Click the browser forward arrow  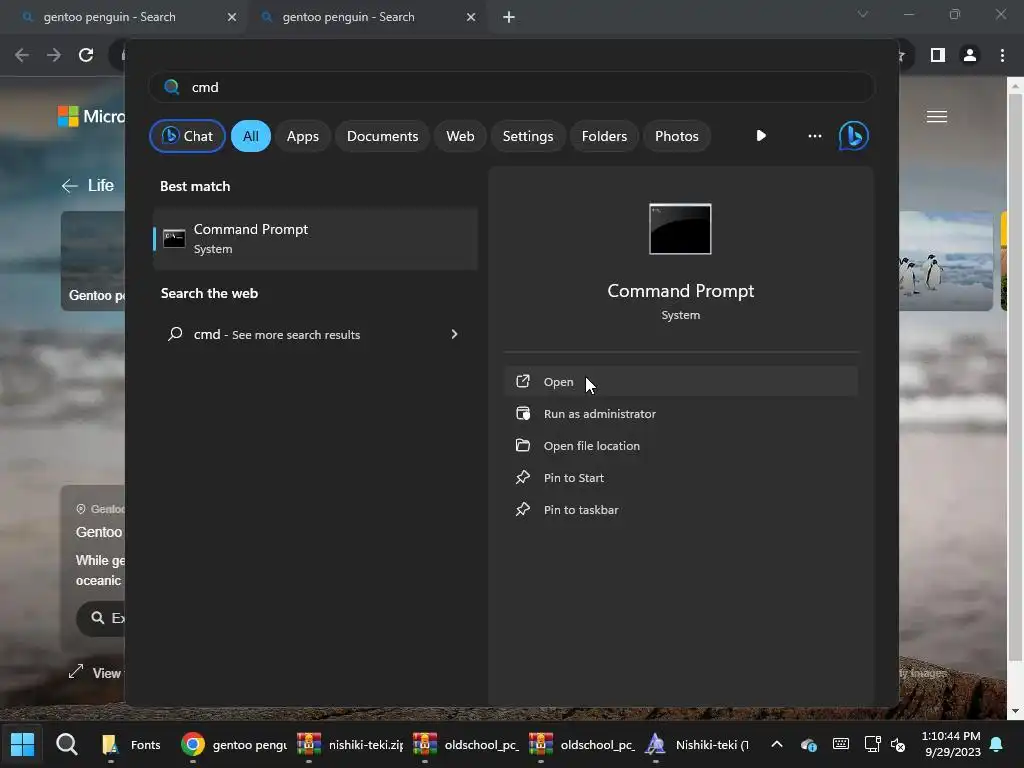click(x=54, y=55)
